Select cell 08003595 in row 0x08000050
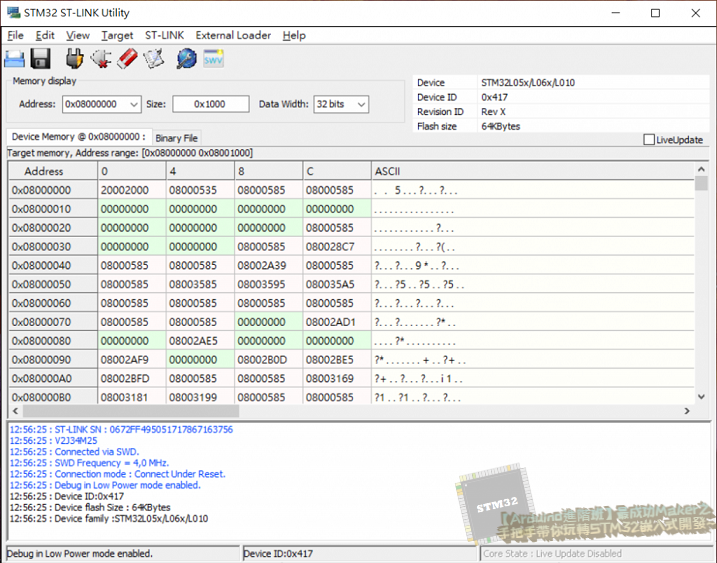Viewport: 717px width, 563px height. coord(268,284)
